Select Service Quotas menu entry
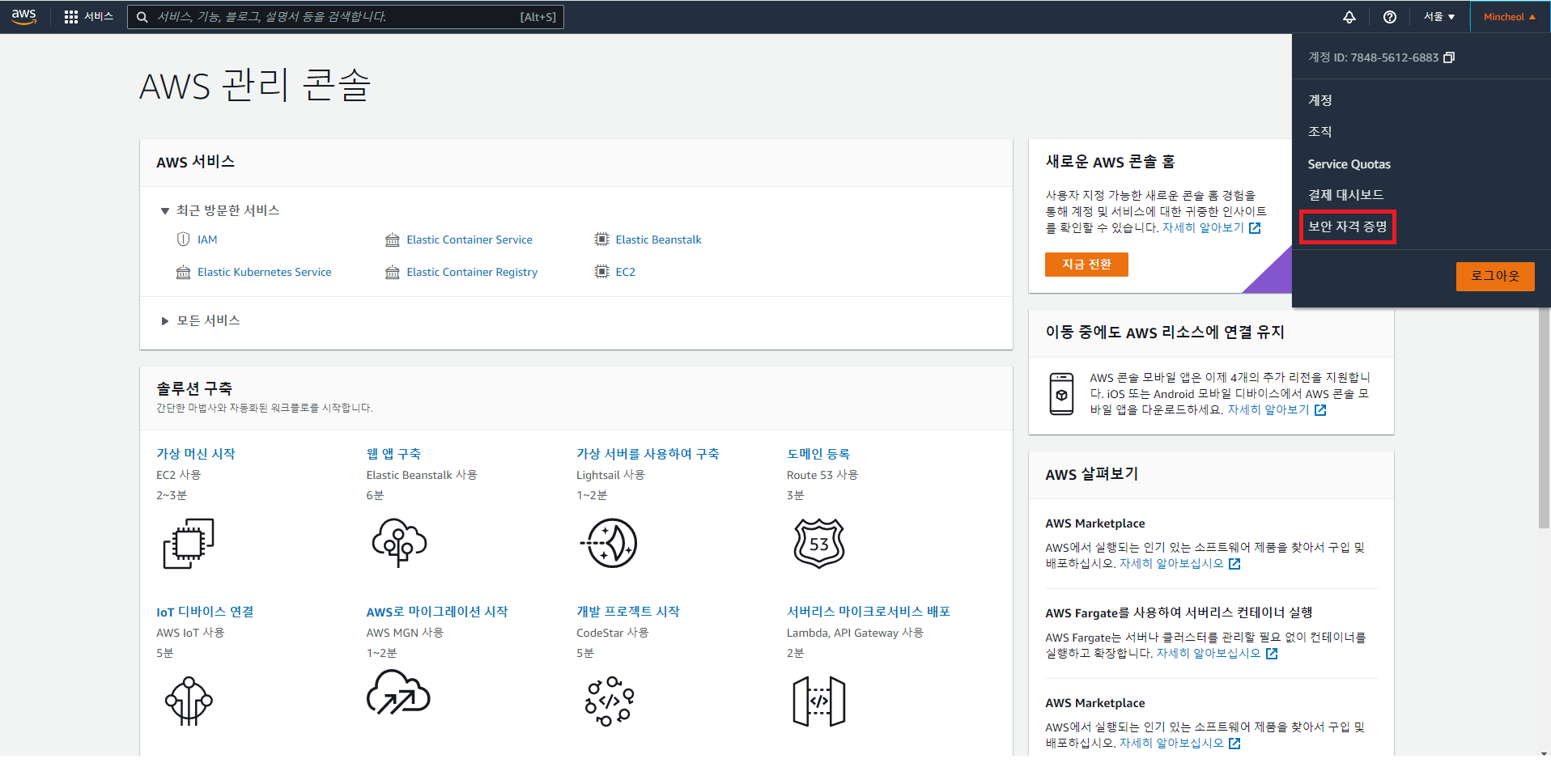The width and height of the screenshot is (1551, 784). (1349, 164)
